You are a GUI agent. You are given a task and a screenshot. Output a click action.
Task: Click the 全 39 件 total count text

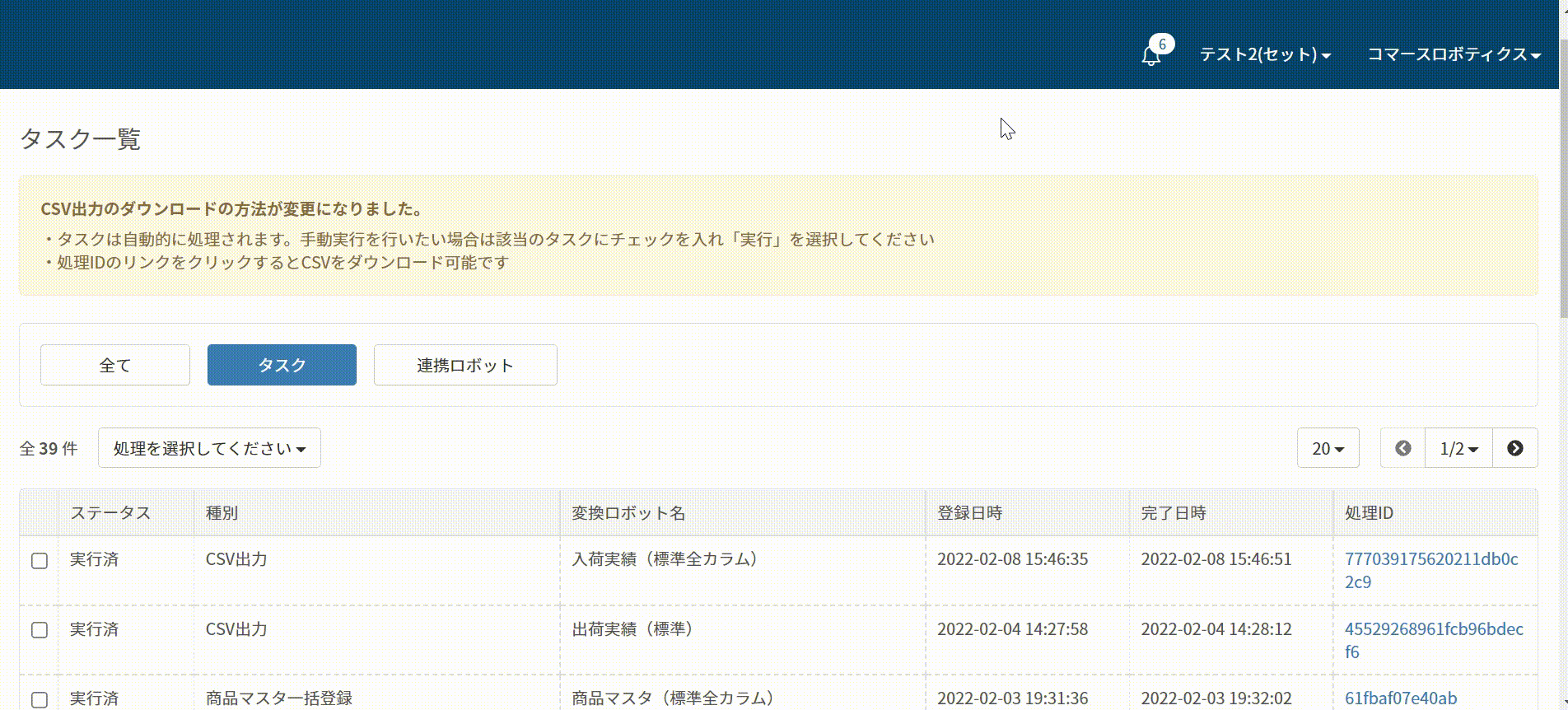click(49, 448)
